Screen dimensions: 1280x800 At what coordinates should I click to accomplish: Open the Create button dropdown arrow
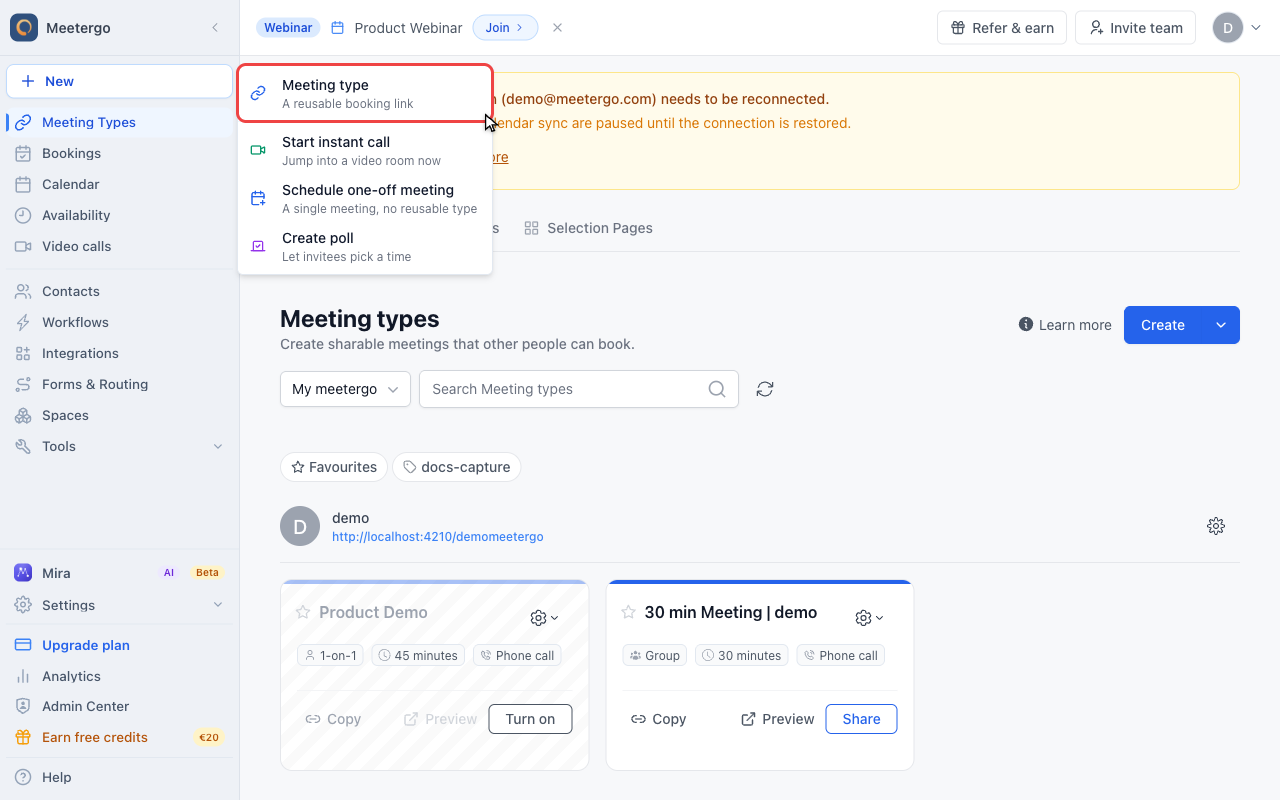pos(1221,325)
